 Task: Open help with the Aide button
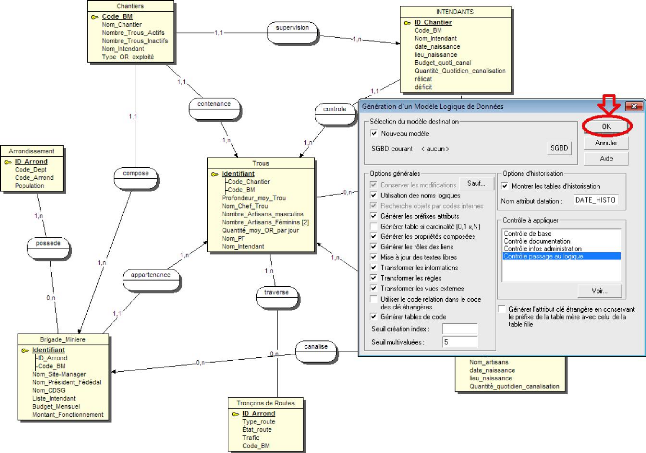pos(606,158)
